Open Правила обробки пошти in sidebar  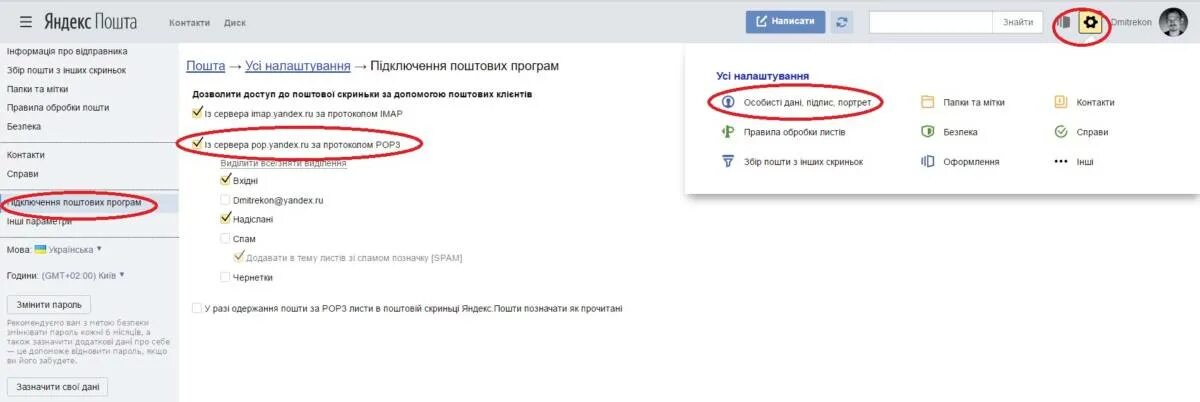click(x=58, y=107)
